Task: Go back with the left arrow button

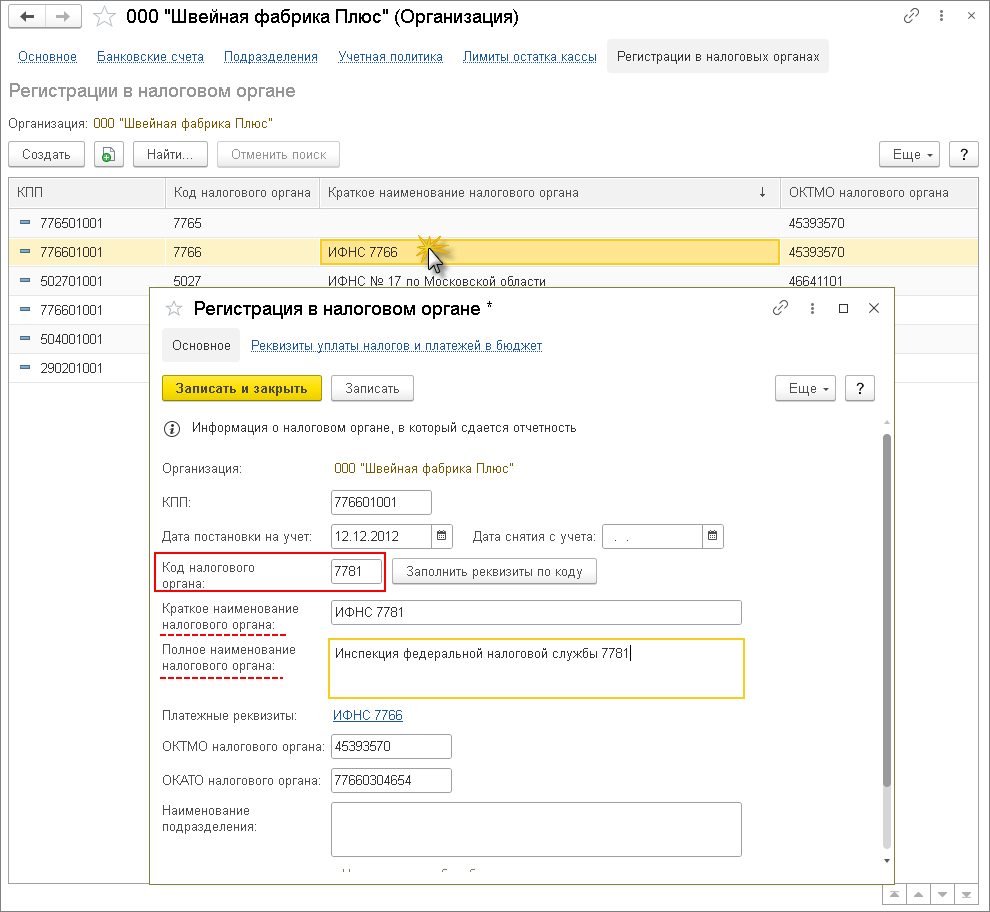Action: [x=27, y=16]
